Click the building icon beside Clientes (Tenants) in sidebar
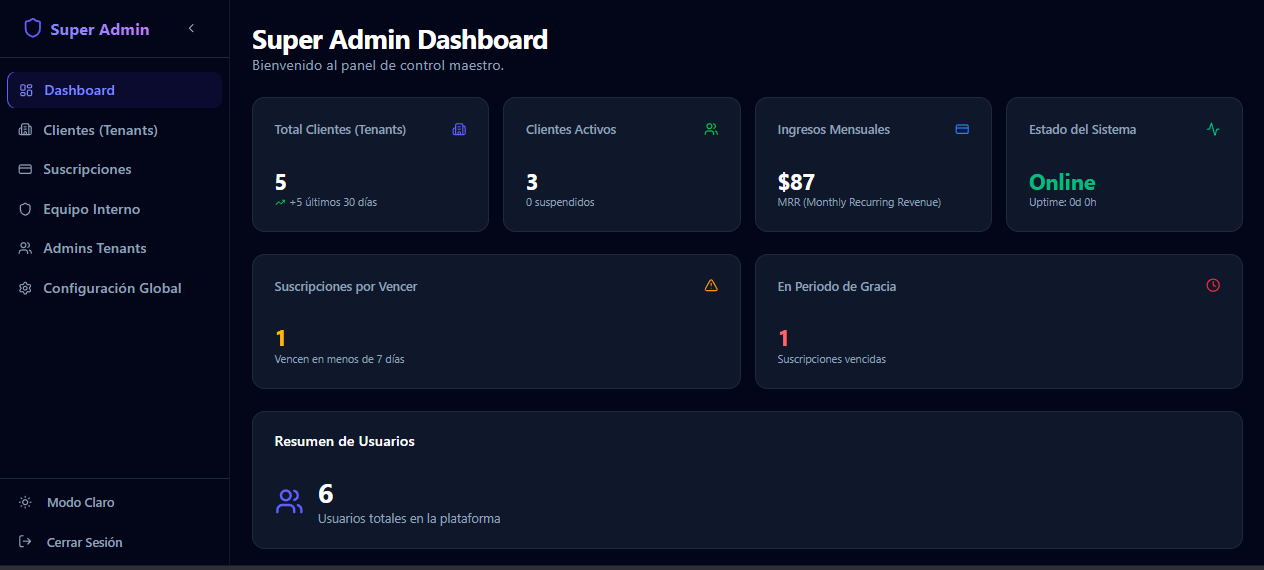1264x570 pixels. point(26,130)
